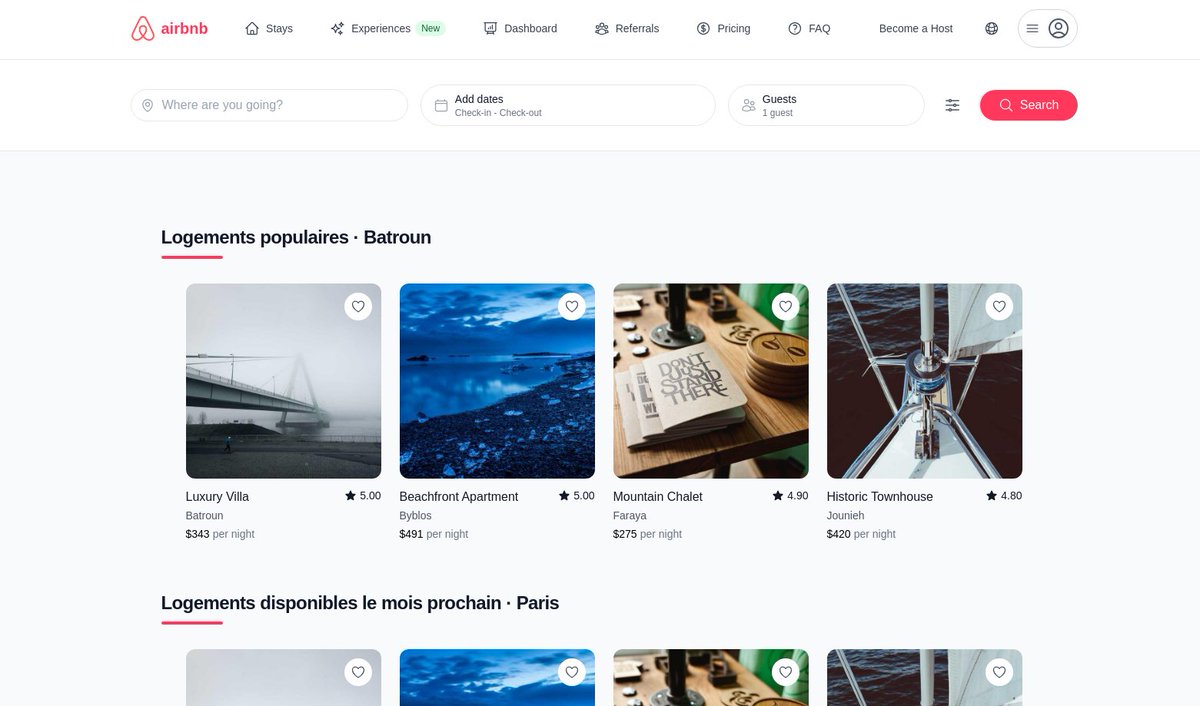Favorite the second Paris section listing
The height and width of the screenshot is (706, 1200).
pyautogui.click(x=572, y=673)
